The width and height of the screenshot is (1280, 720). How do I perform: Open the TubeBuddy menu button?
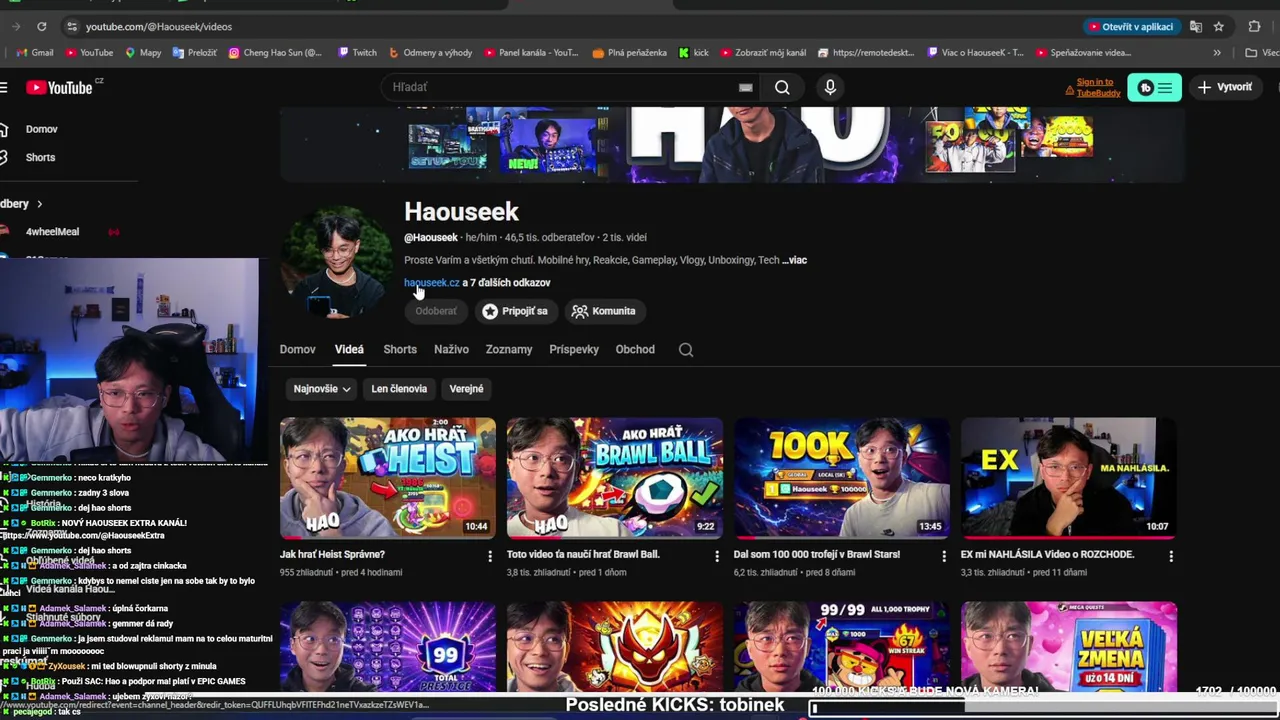(1154, 87)
